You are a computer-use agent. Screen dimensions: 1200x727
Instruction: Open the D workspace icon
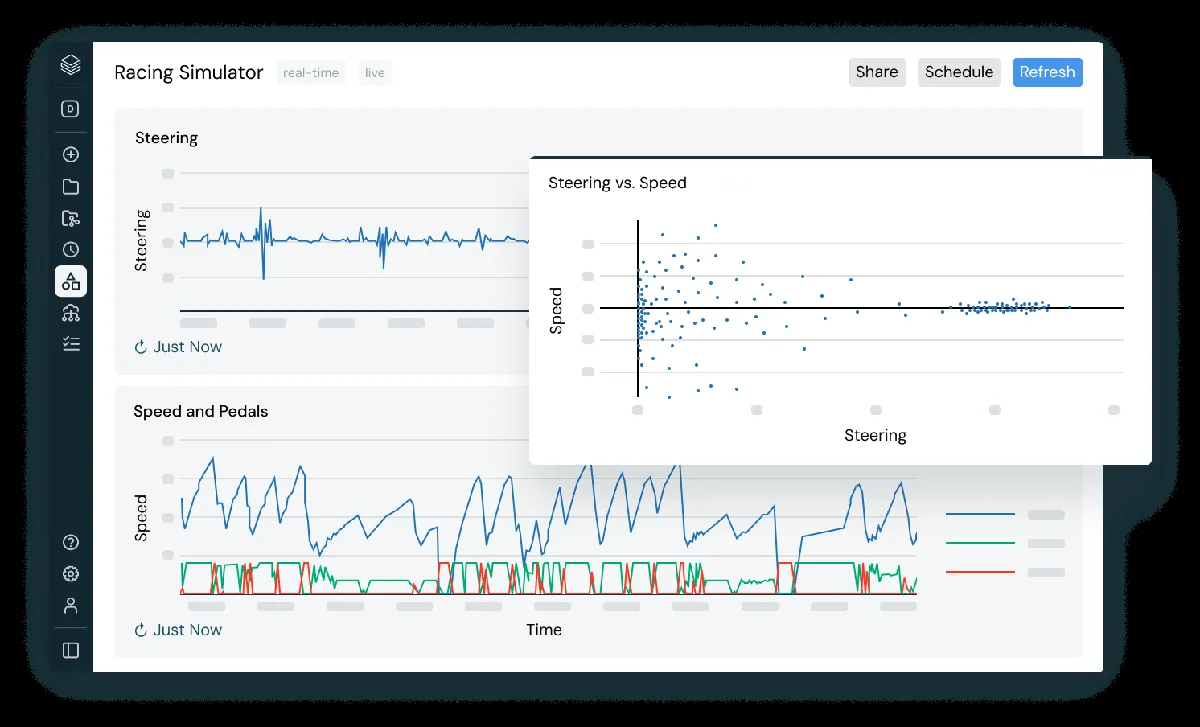click(x=70, y=110)
